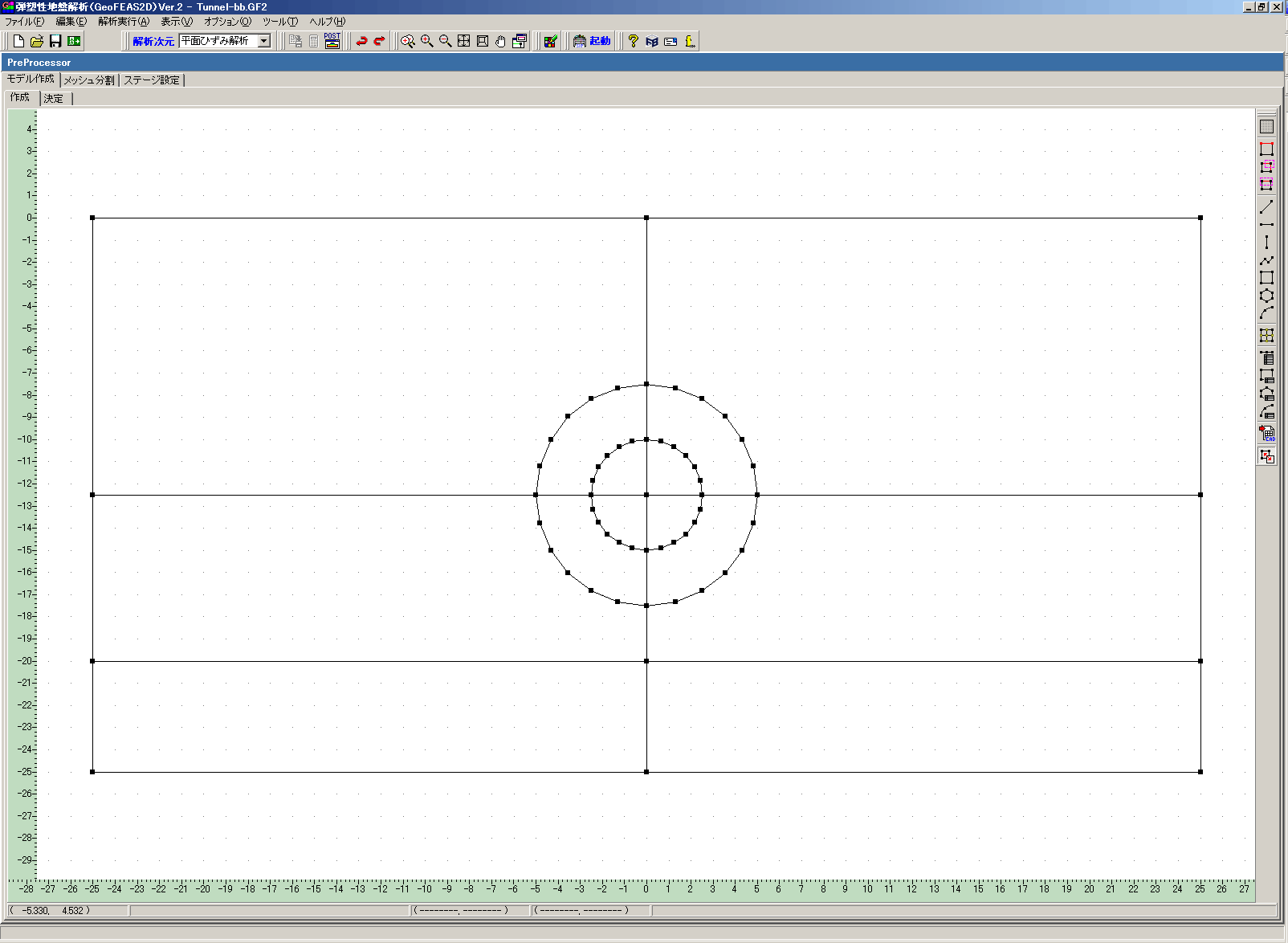Toggle the grid display icon in right toolbar
This screenshot has height=943, width=1288.
1266,126
